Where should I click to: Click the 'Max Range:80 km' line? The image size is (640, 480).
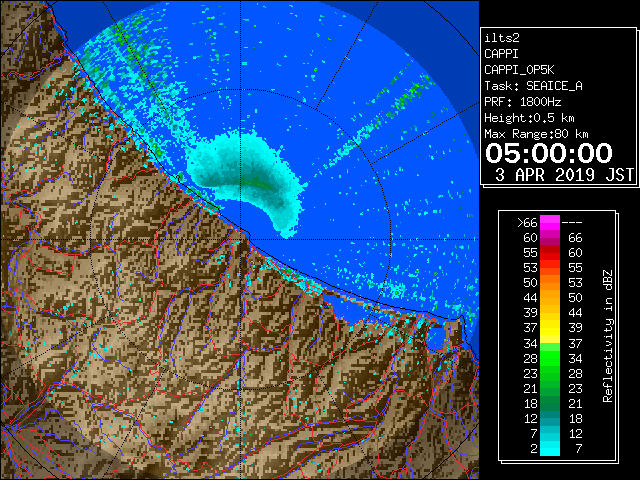pos(536,134)
